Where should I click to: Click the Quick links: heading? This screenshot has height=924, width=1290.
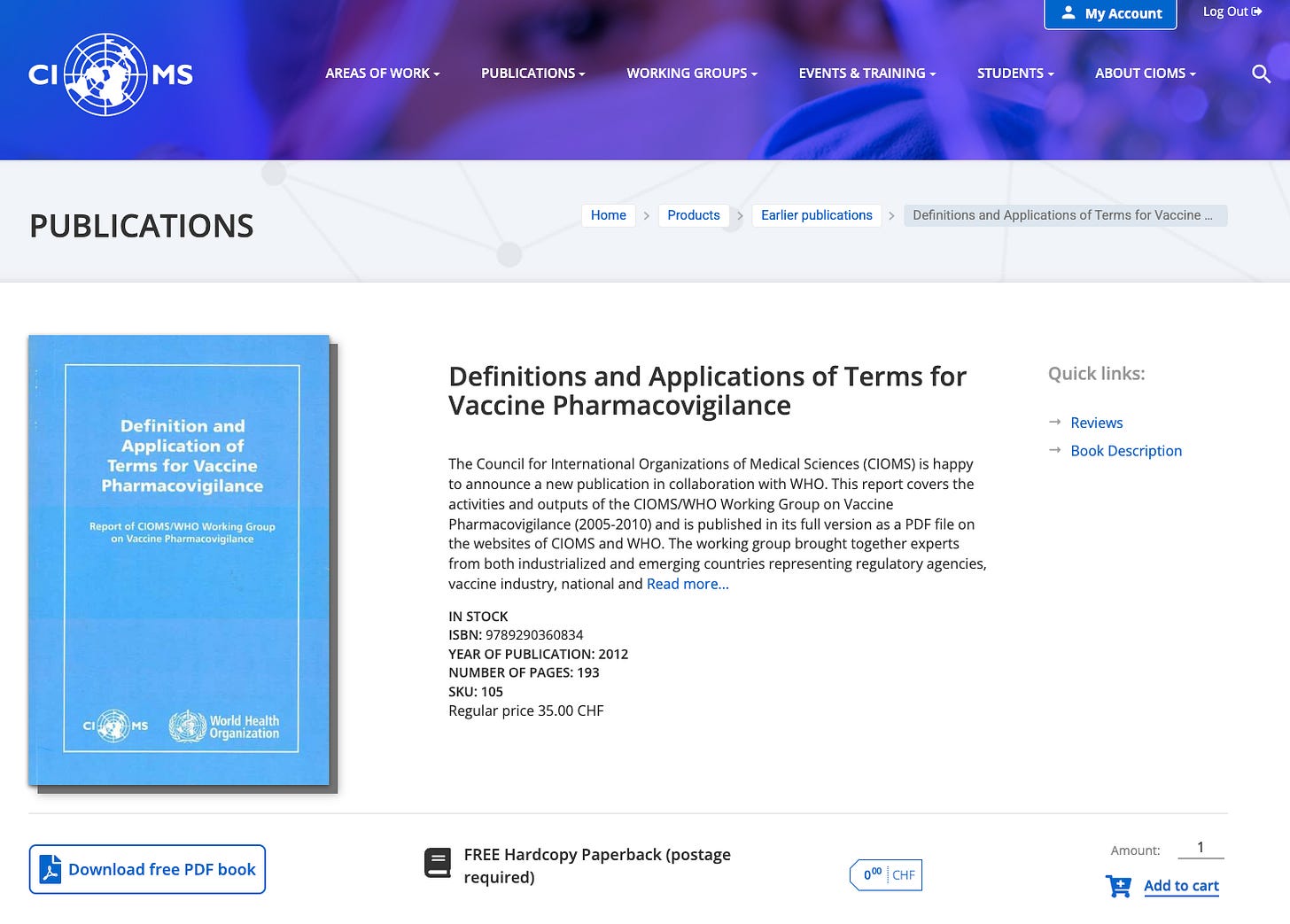tap(1097, 374)
